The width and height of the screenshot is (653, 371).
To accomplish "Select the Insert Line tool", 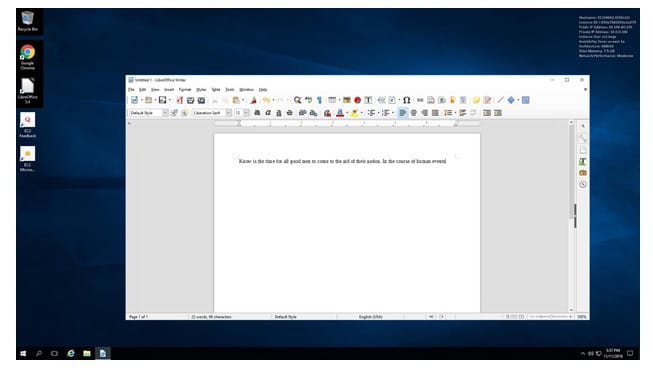I will tap(500, 100).
